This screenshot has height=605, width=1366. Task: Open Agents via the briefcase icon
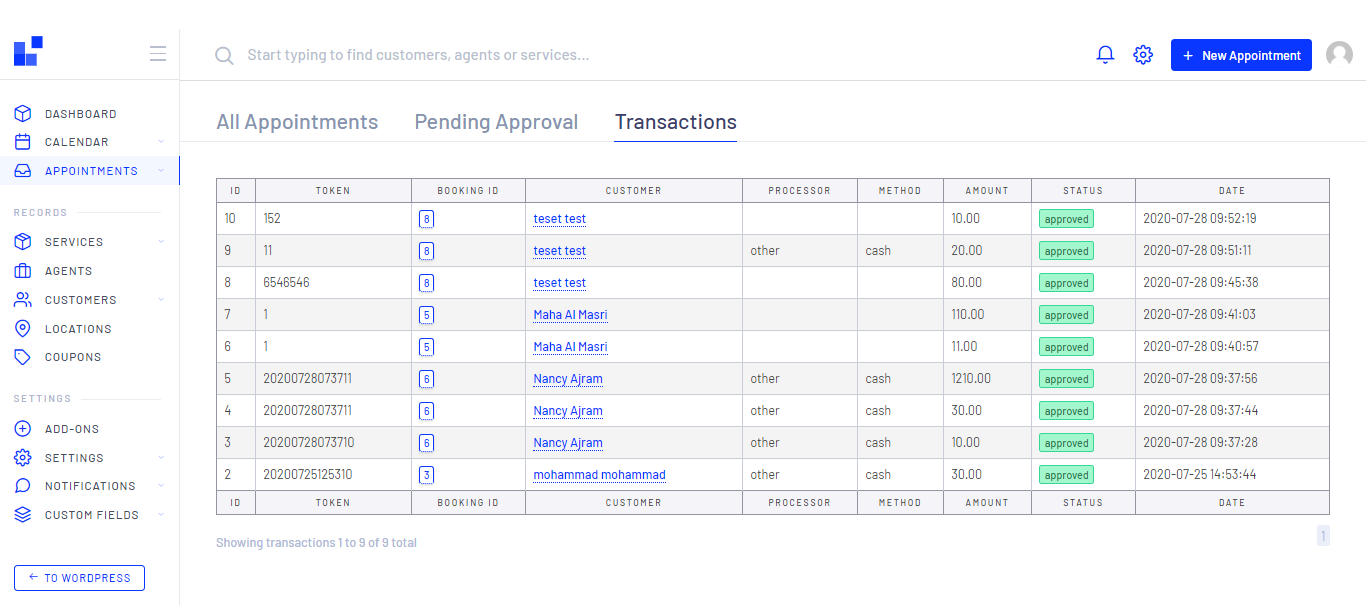pos(22,270)
